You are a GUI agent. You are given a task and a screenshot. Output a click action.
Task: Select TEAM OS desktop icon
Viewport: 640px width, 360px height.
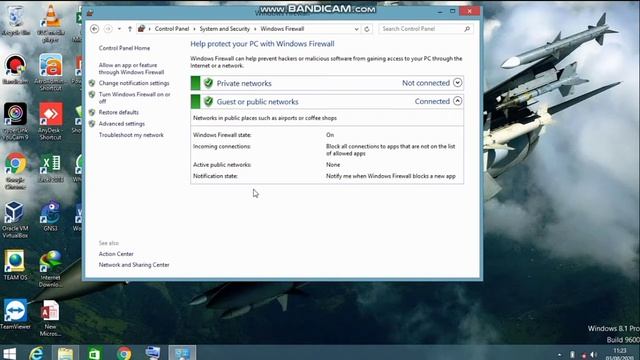tap(16, 265)
